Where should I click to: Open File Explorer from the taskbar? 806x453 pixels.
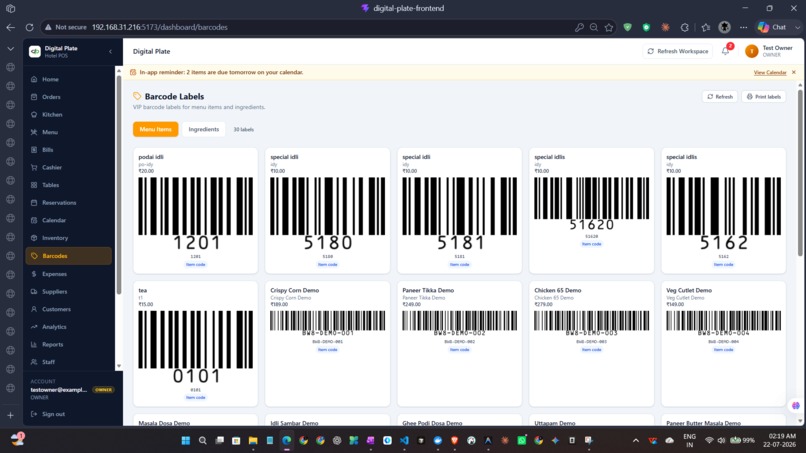[253, 440]
